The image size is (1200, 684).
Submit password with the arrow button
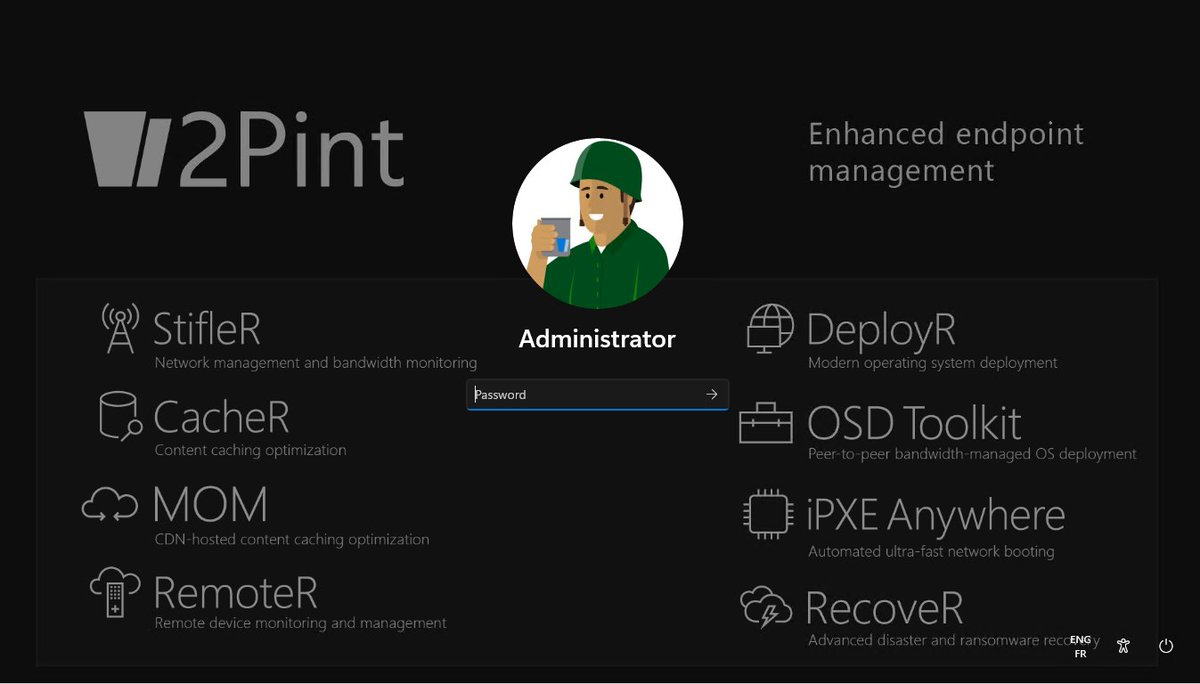tap(712, 394)
